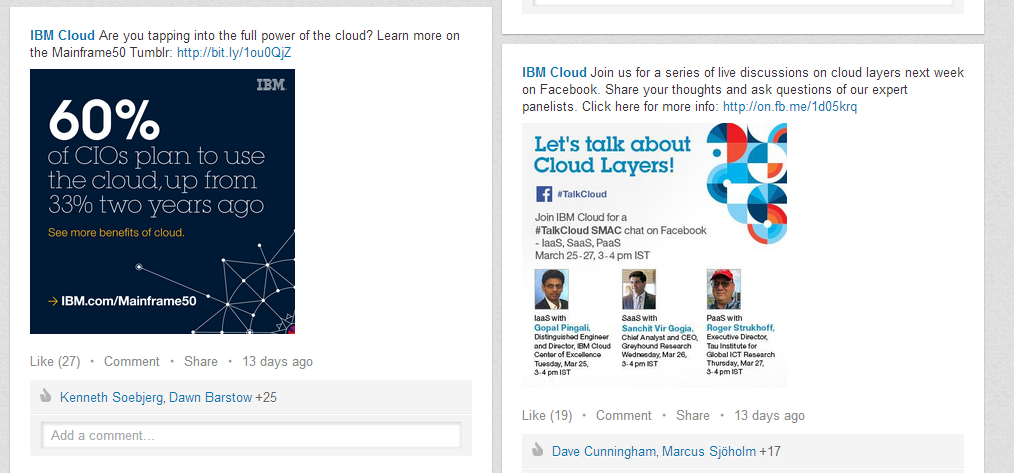Like the Cloud Layers post (19 likes)
Viewport: 1014px width, 473px height.
coord(534,416)
